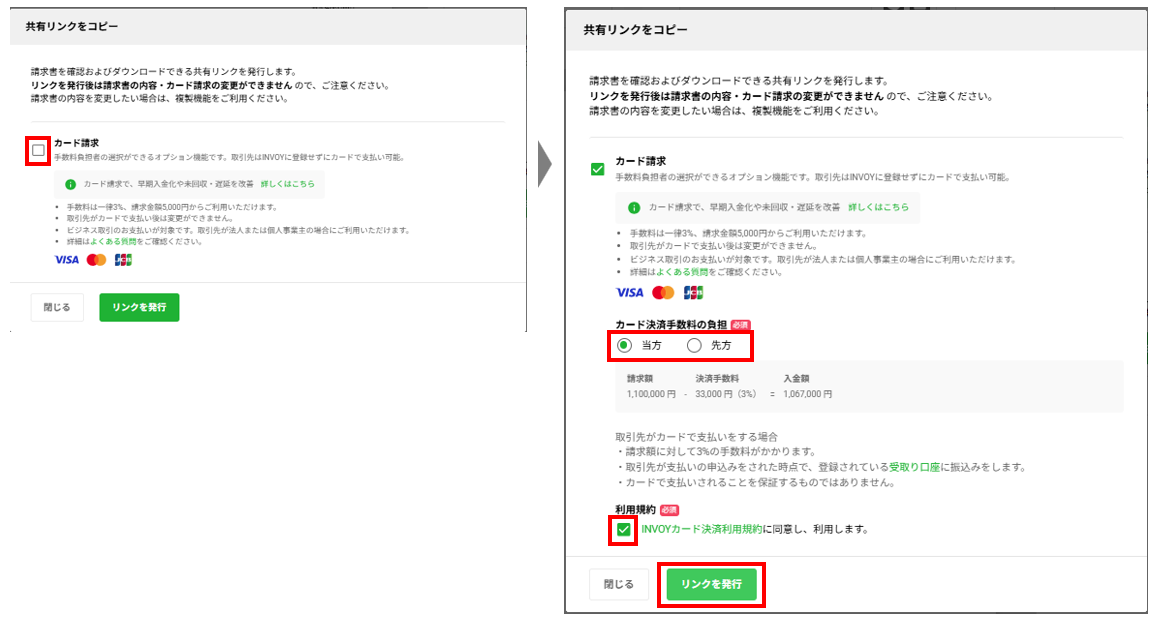1153x618 pixels.
Task: Click green info icon in left dialog
Action: (71, 184)
